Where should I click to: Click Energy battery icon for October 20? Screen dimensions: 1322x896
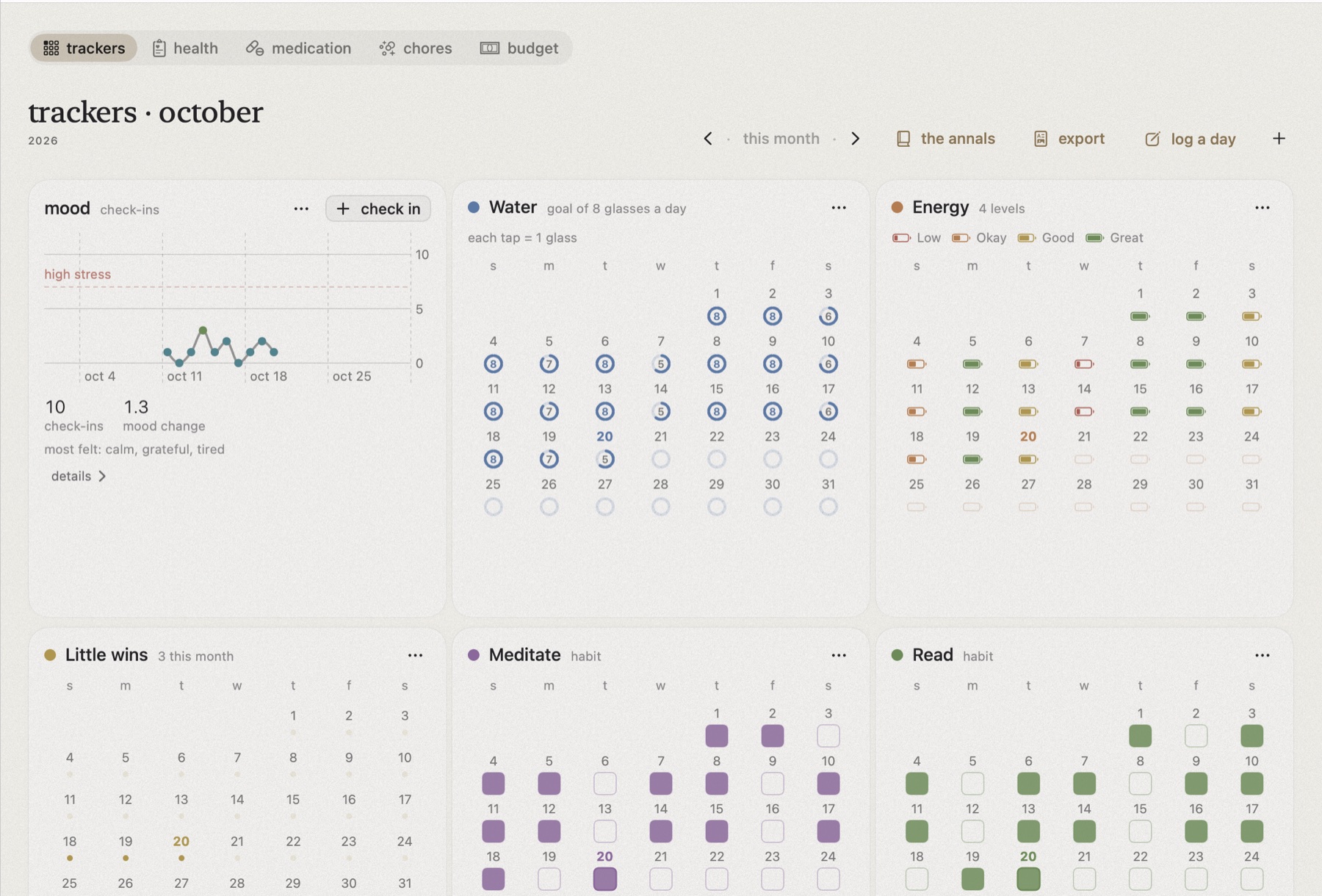tap(1028, 459)
